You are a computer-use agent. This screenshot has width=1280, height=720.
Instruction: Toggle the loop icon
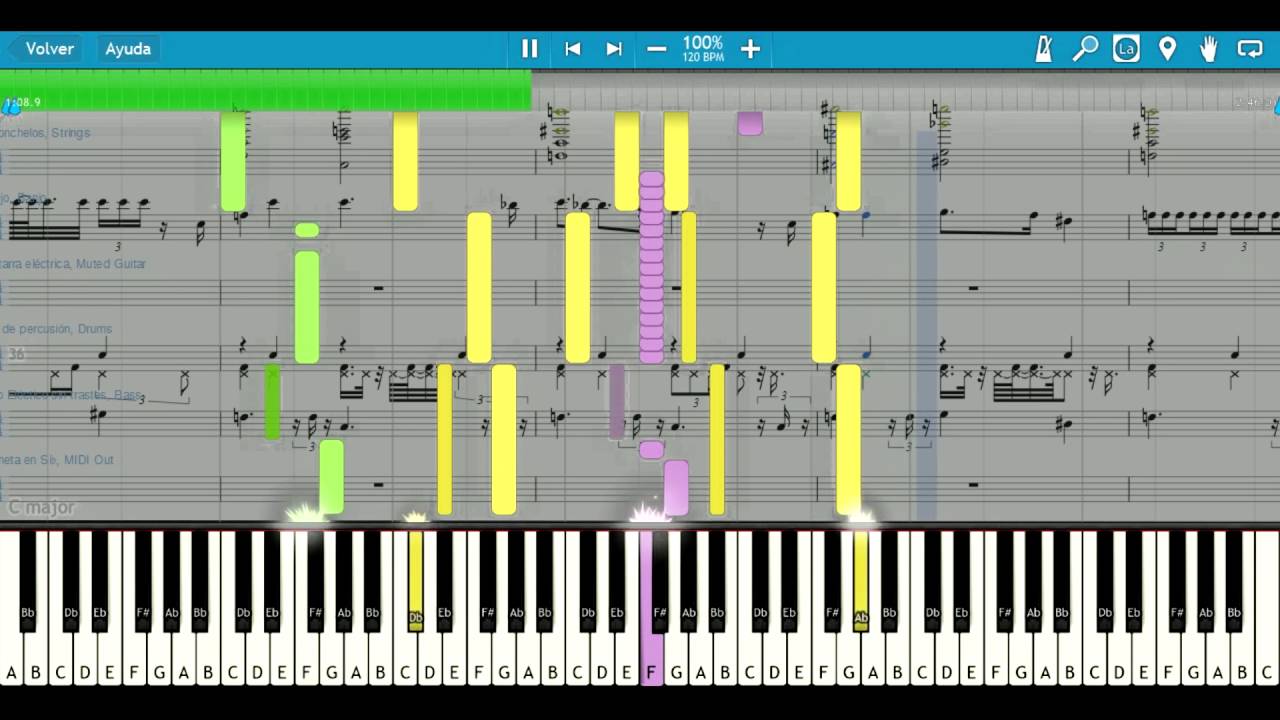1250,48
